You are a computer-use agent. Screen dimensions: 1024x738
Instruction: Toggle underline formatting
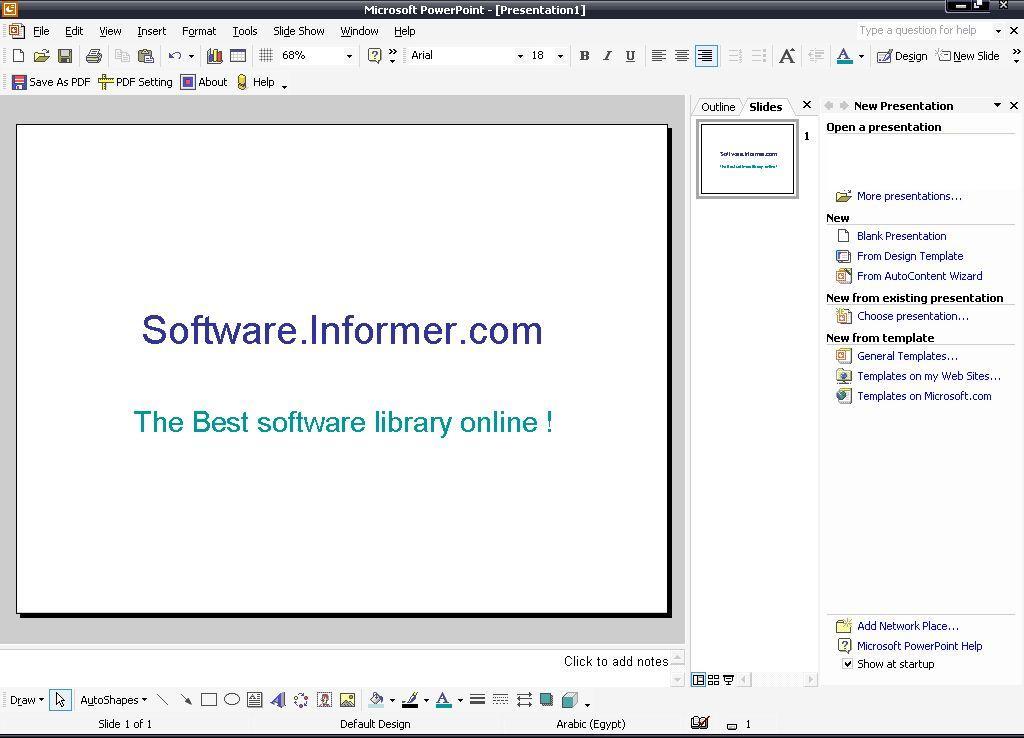coord(630,56)
